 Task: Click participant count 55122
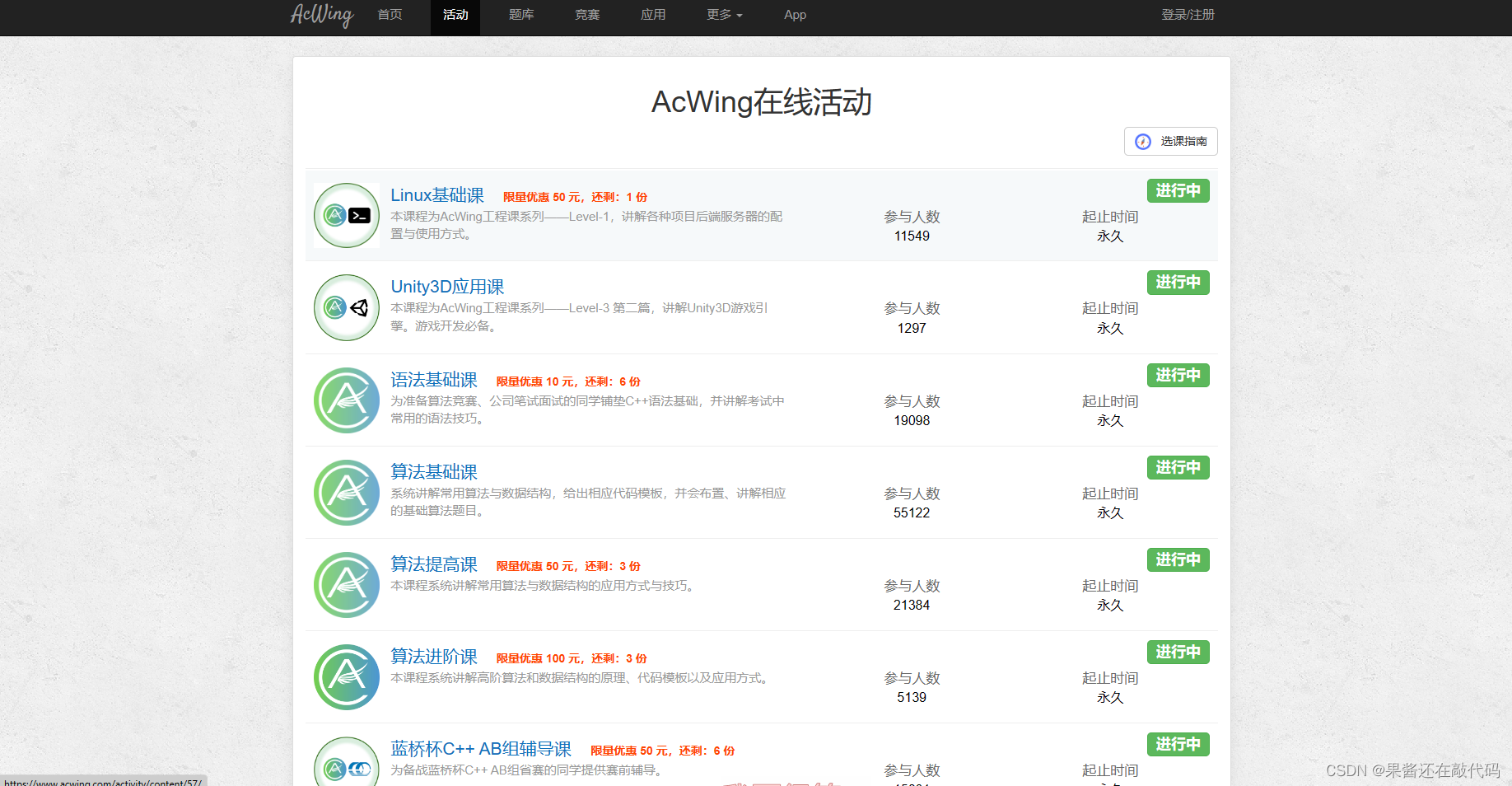click(912, 513)
